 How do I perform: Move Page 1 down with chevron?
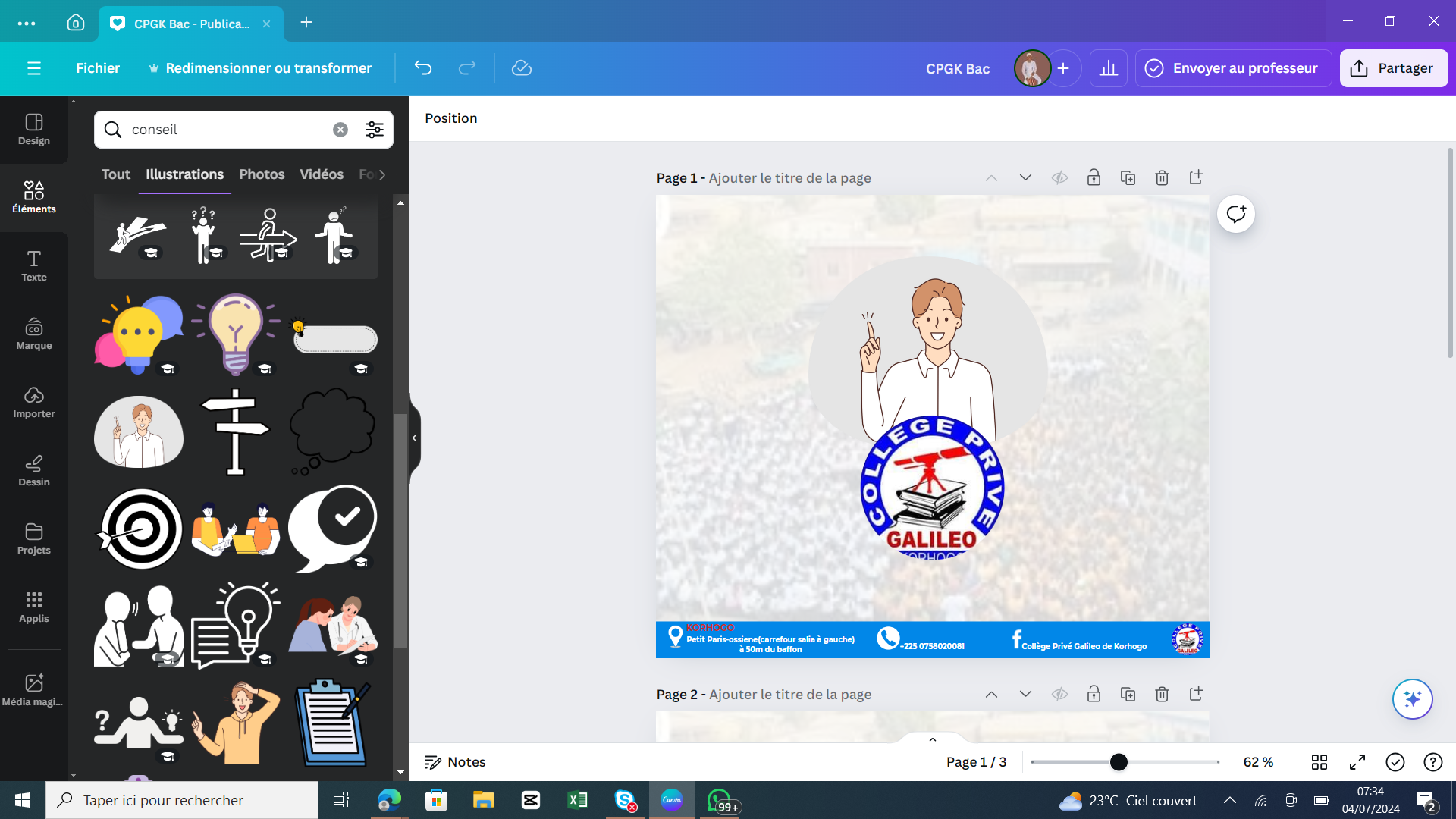[1025, 178]
